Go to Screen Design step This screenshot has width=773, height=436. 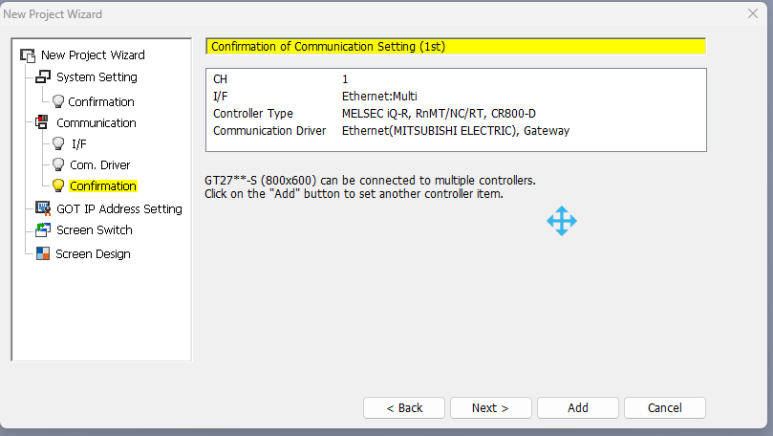[x=93, y=254]
